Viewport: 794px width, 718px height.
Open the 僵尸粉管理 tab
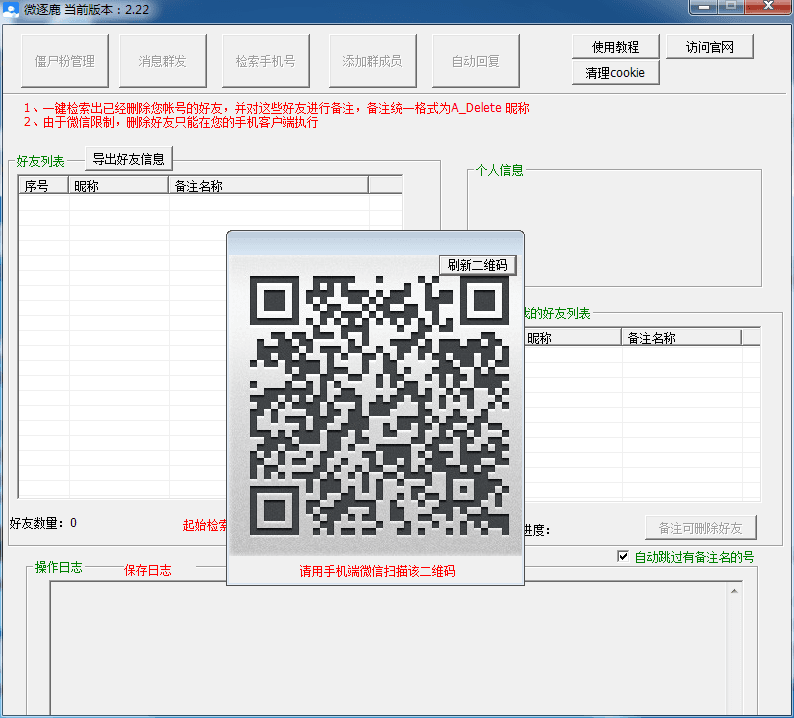[65, 61]
